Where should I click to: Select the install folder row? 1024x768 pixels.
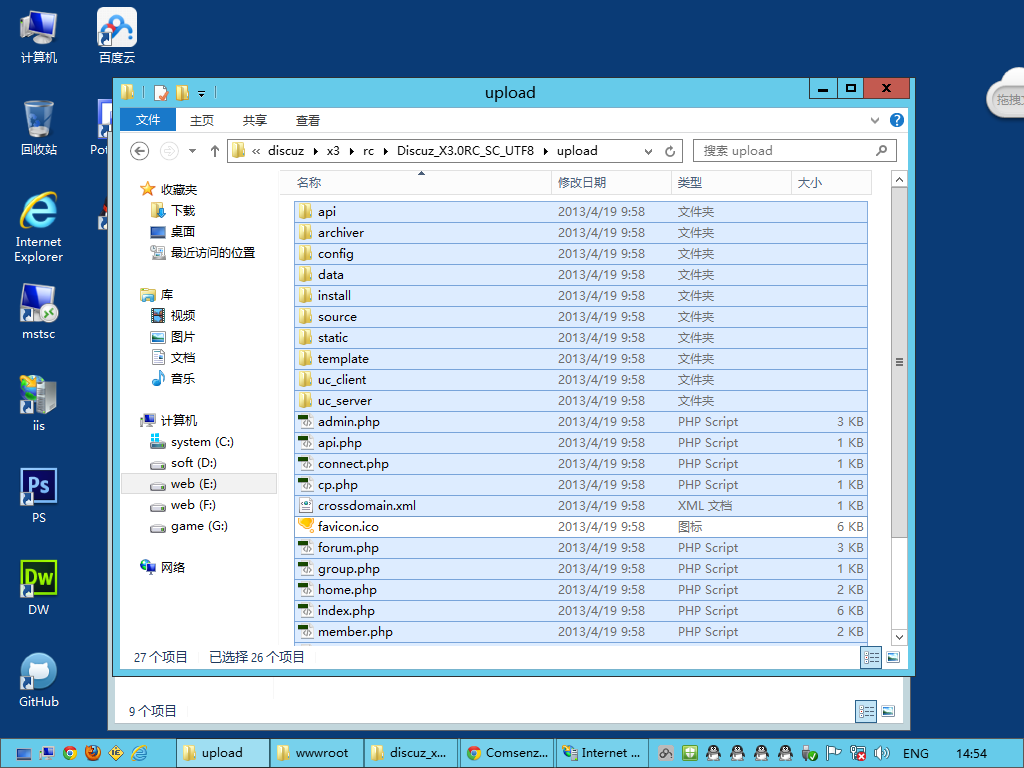(581, 295)
